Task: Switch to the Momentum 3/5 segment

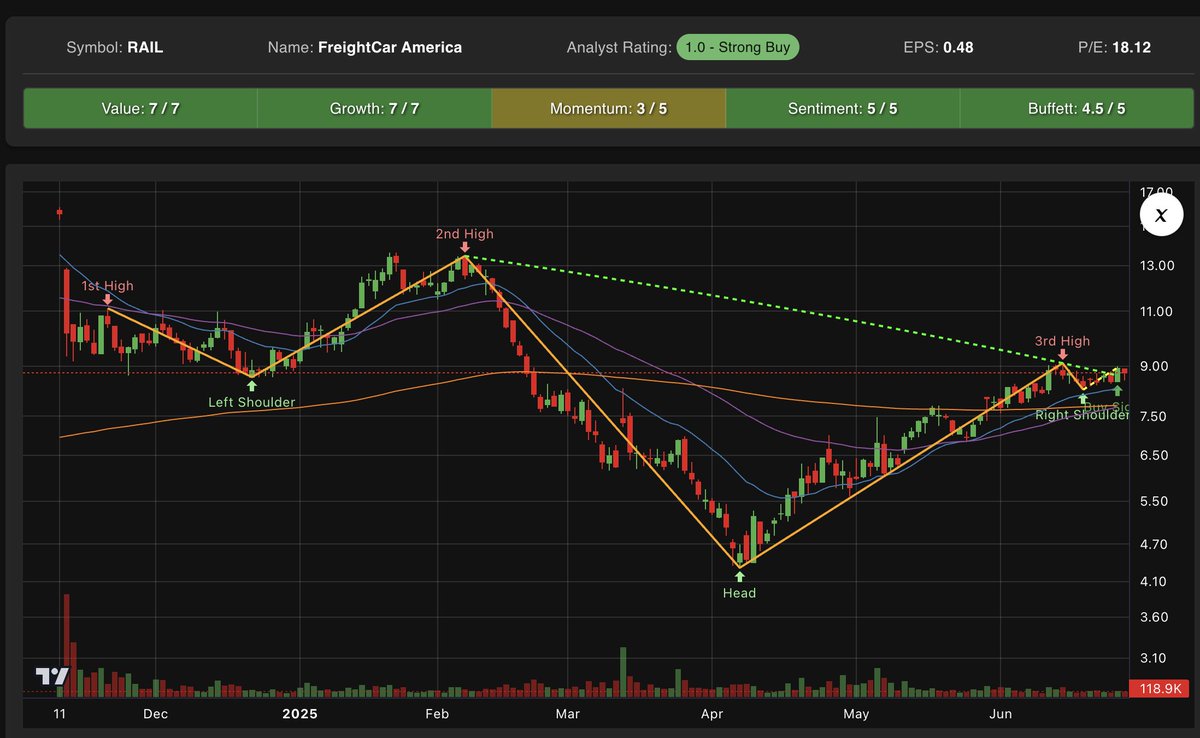Action: pyautogui.click(x=608, y=108)
